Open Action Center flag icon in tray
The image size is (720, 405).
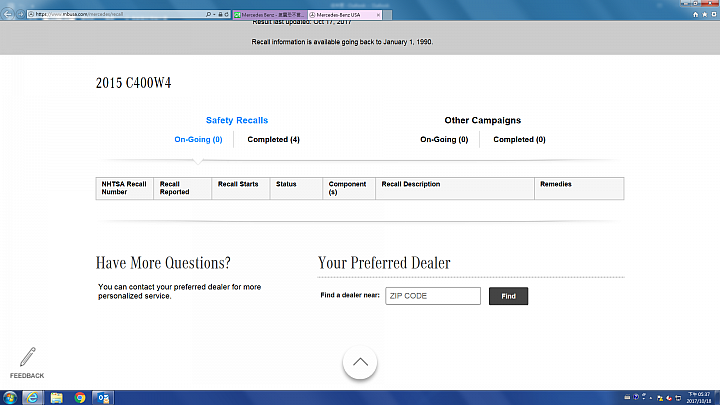point(660,398)
